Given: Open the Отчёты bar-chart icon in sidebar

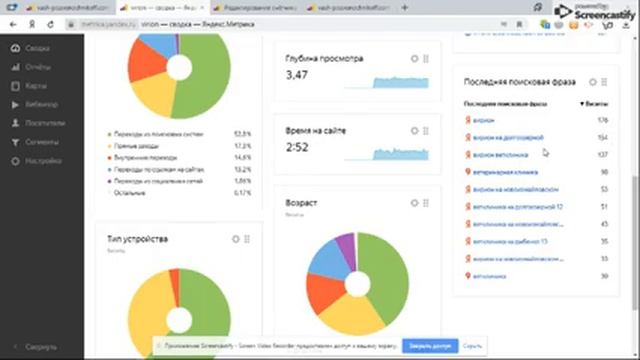Looking at the screenshot, I should tap(16, 67).
